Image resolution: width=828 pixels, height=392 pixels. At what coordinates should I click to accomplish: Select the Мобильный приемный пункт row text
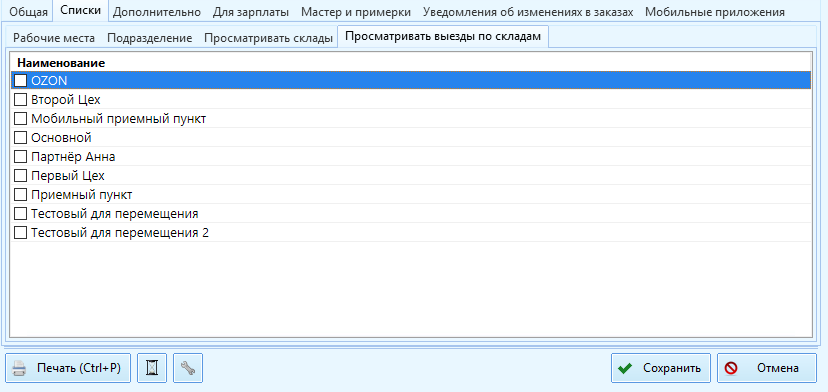(x=118, y=119)
